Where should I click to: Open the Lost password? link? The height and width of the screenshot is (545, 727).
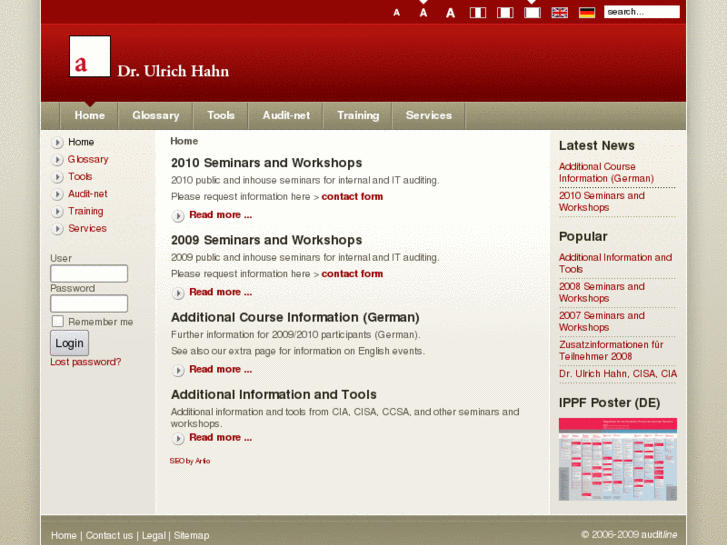[x=86, y=362]
